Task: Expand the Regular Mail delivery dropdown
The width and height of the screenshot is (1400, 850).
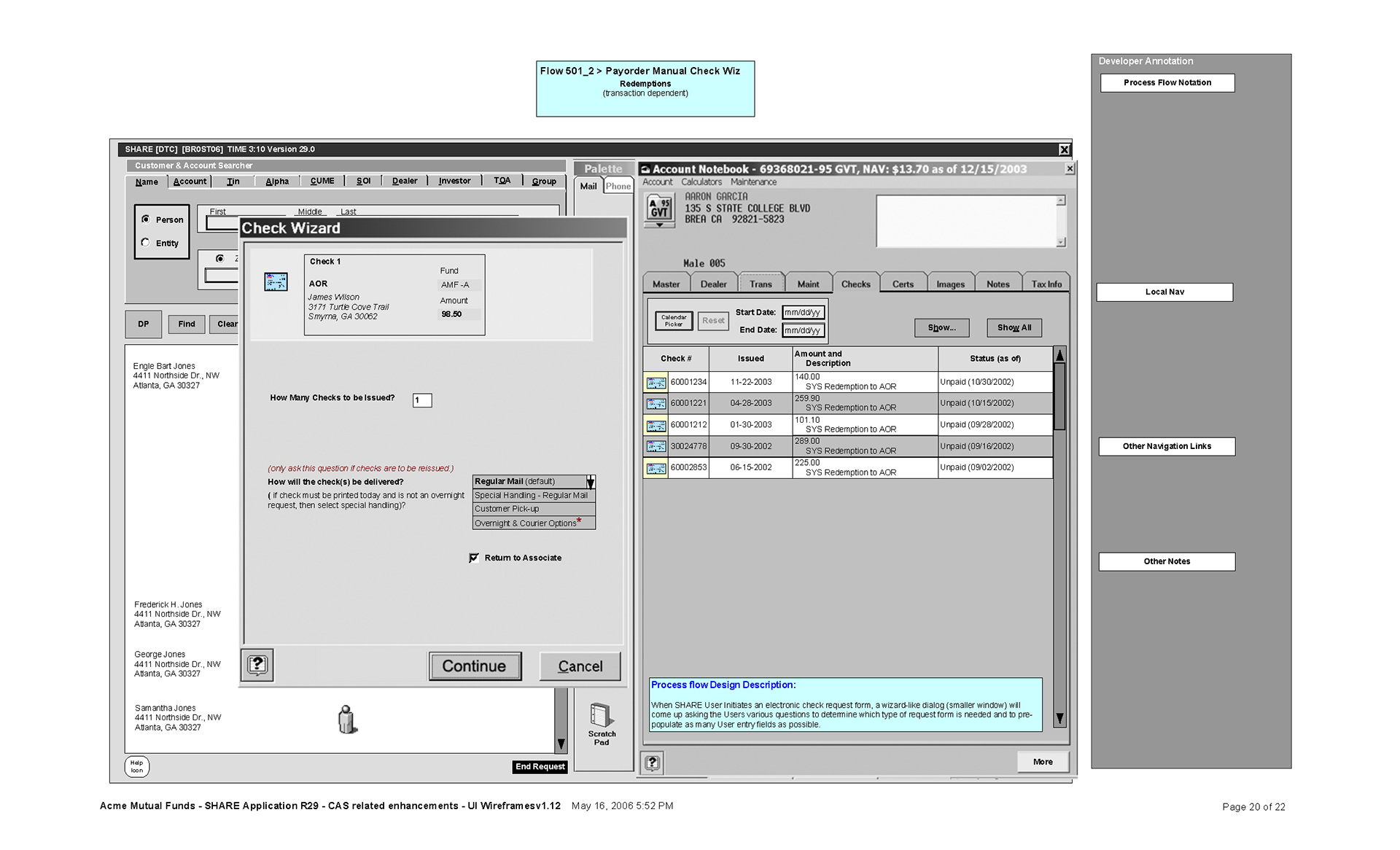Action: [590, 482]
